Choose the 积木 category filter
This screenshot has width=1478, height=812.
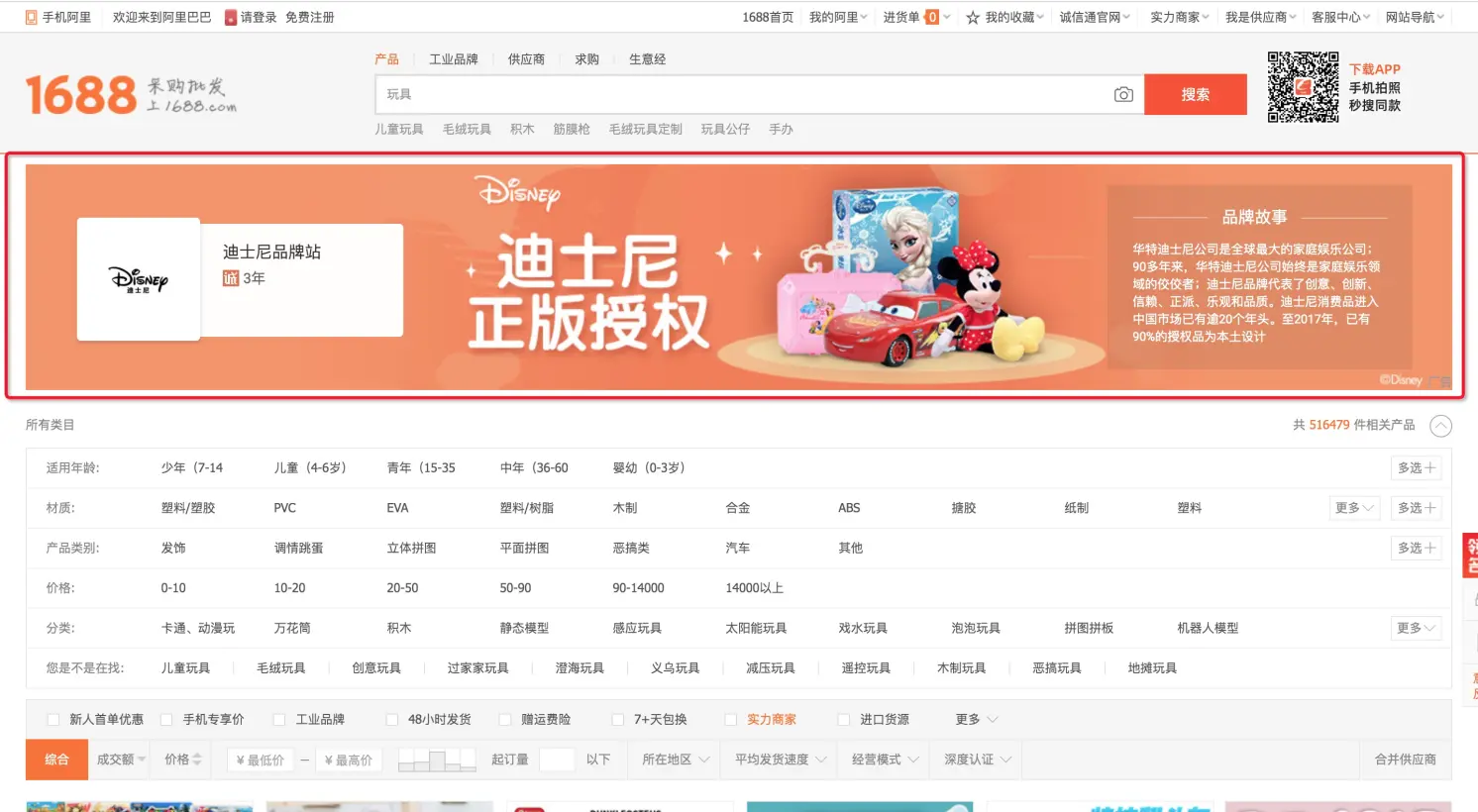[x=399, y=628]
